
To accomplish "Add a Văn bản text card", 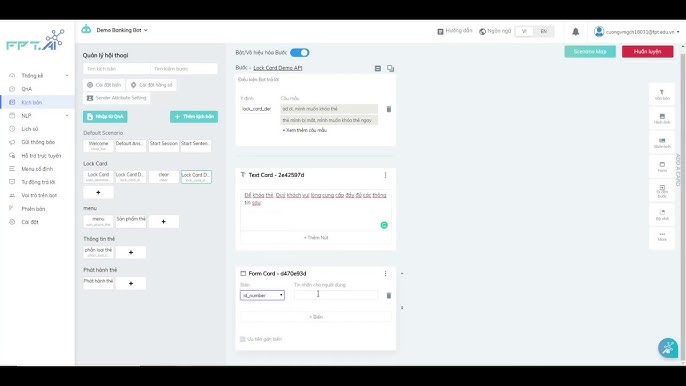I will point(662,95).
